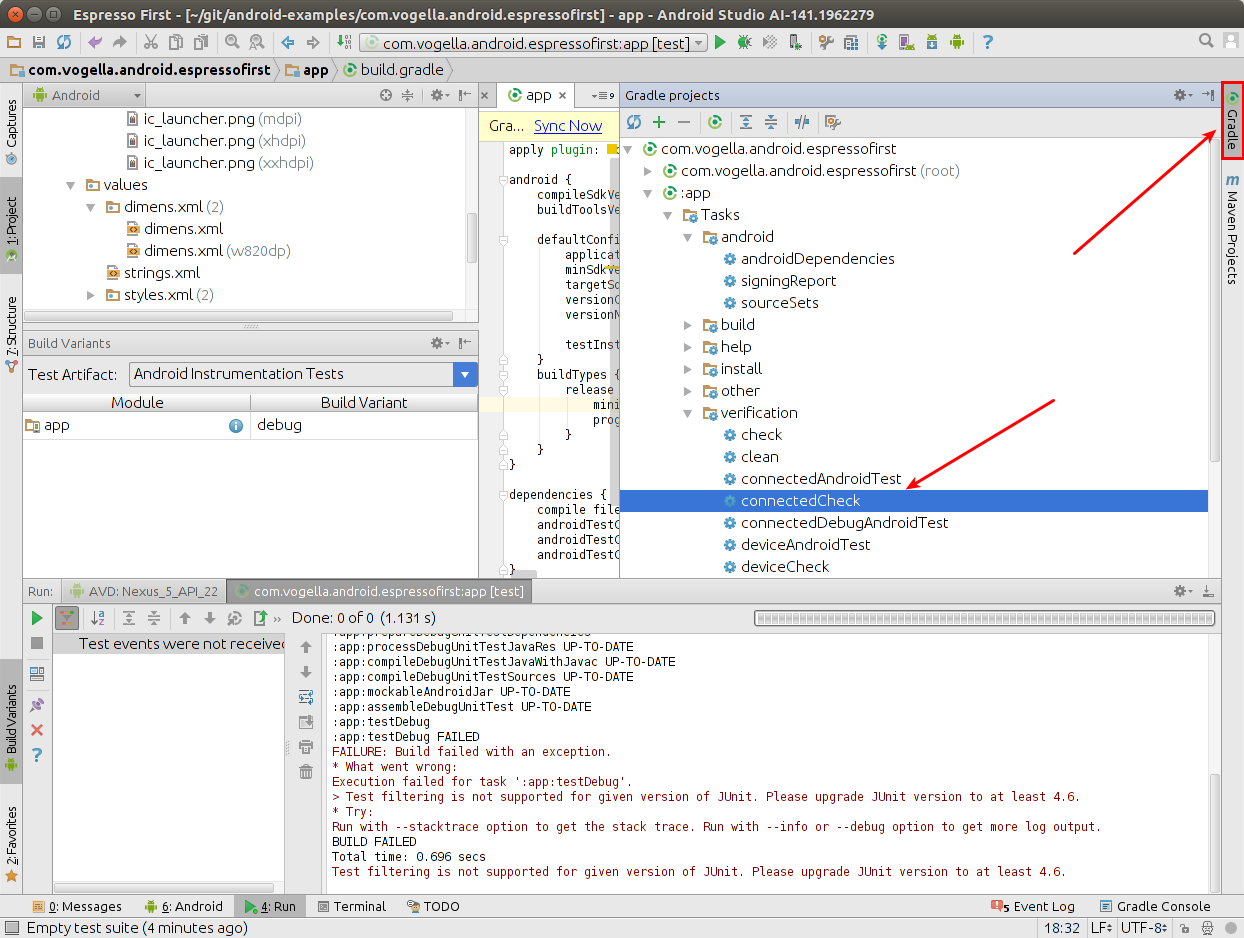
Task: Click the Debug bug icon in the main toolbar
Action: coord(744,42)
